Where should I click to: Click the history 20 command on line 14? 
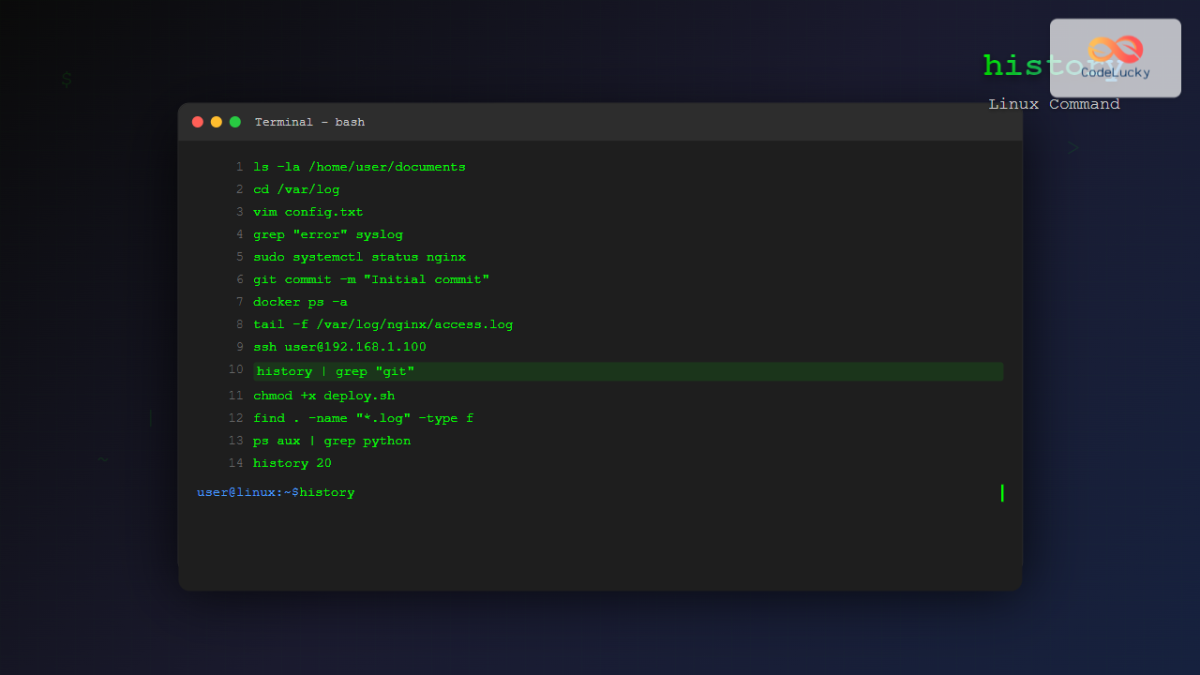[x=291, y=462]
